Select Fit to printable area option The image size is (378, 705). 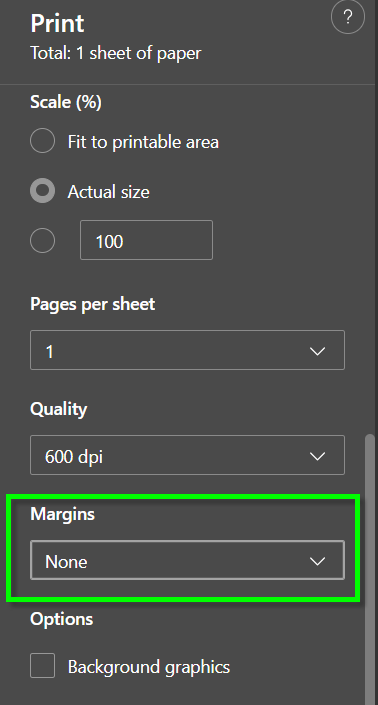[43, 141]
